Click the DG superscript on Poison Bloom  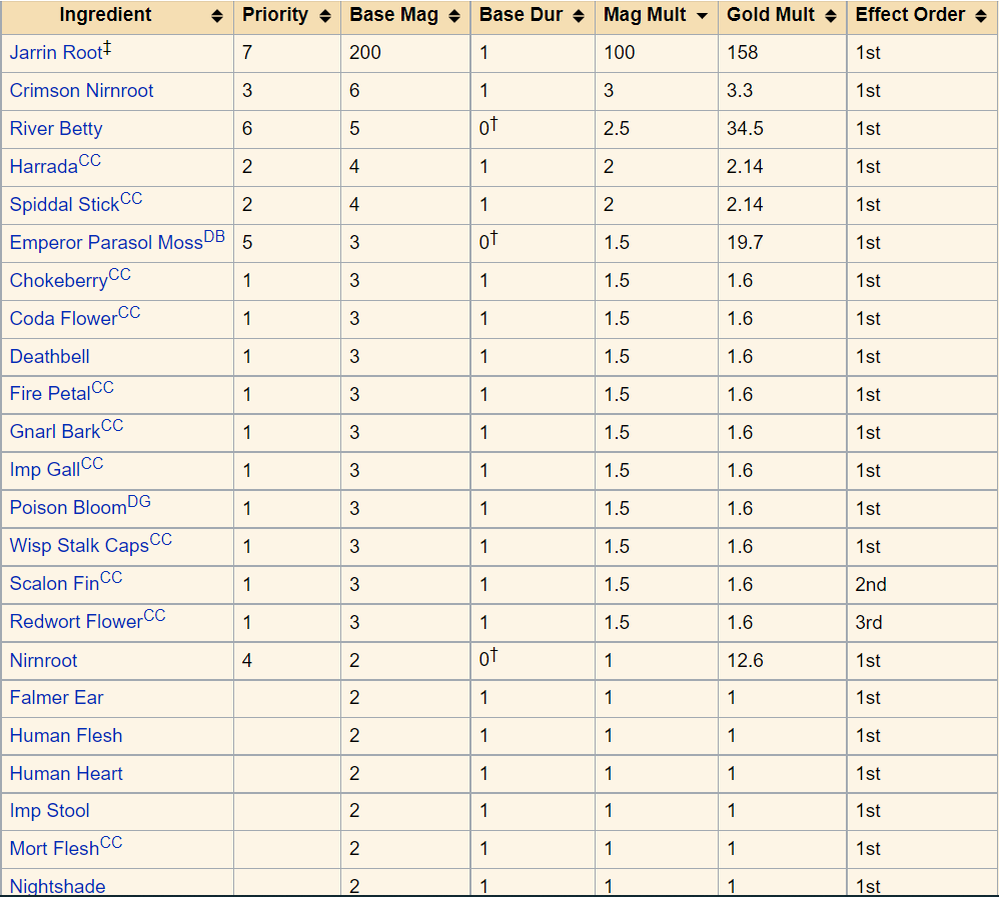(139, 502)
